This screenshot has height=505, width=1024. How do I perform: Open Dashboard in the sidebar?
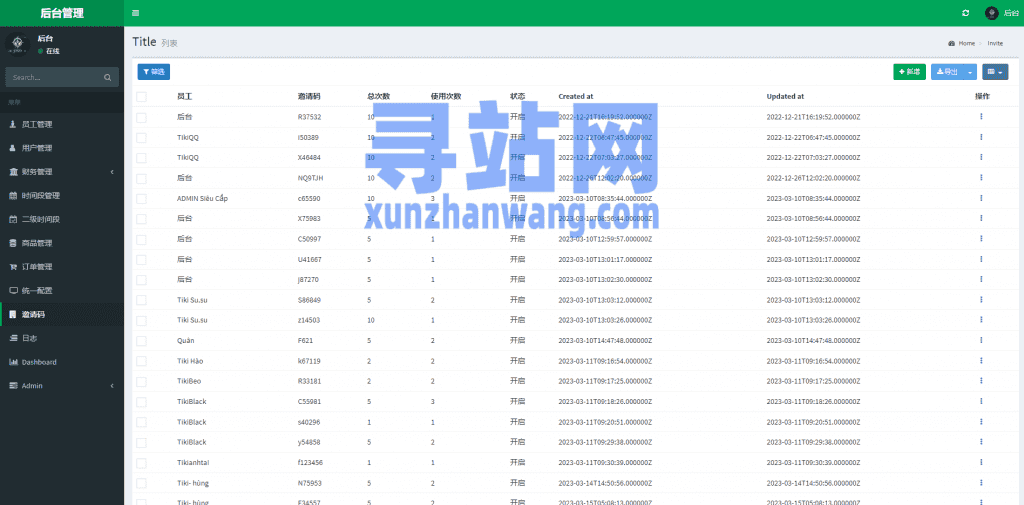62,362
